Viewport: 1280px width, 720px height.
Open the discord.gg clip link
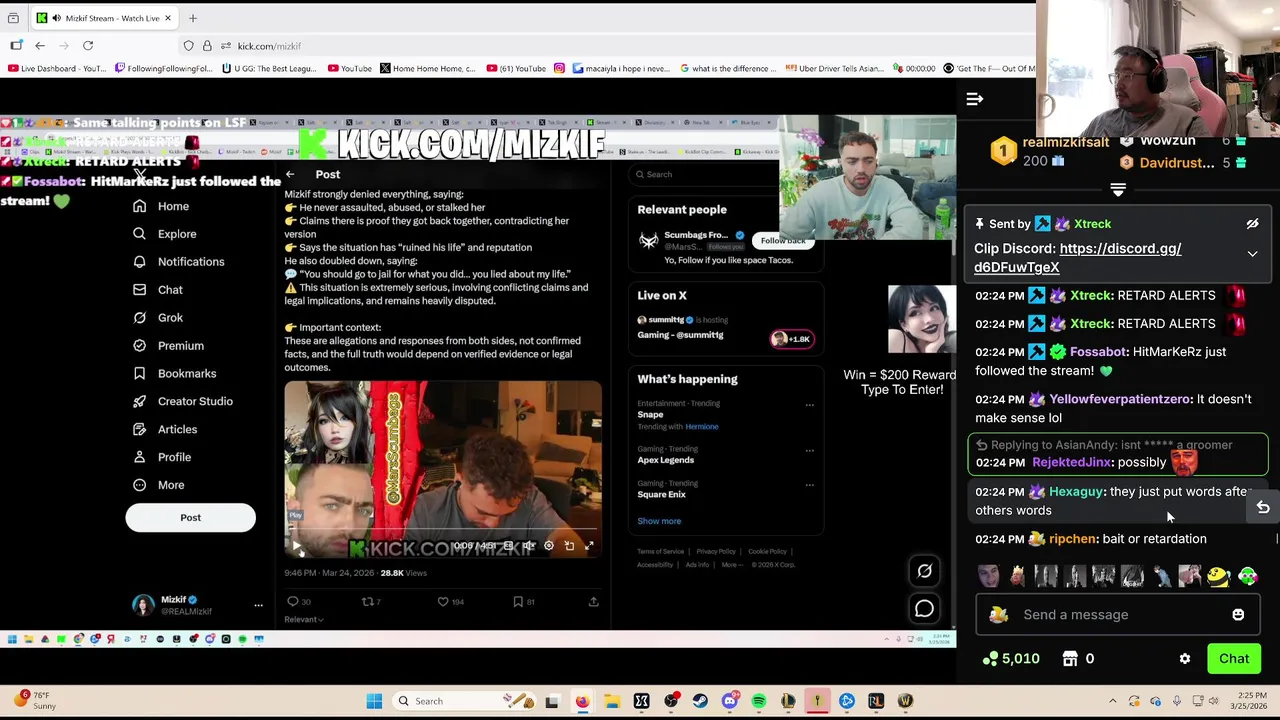[x=1077, y=258]
